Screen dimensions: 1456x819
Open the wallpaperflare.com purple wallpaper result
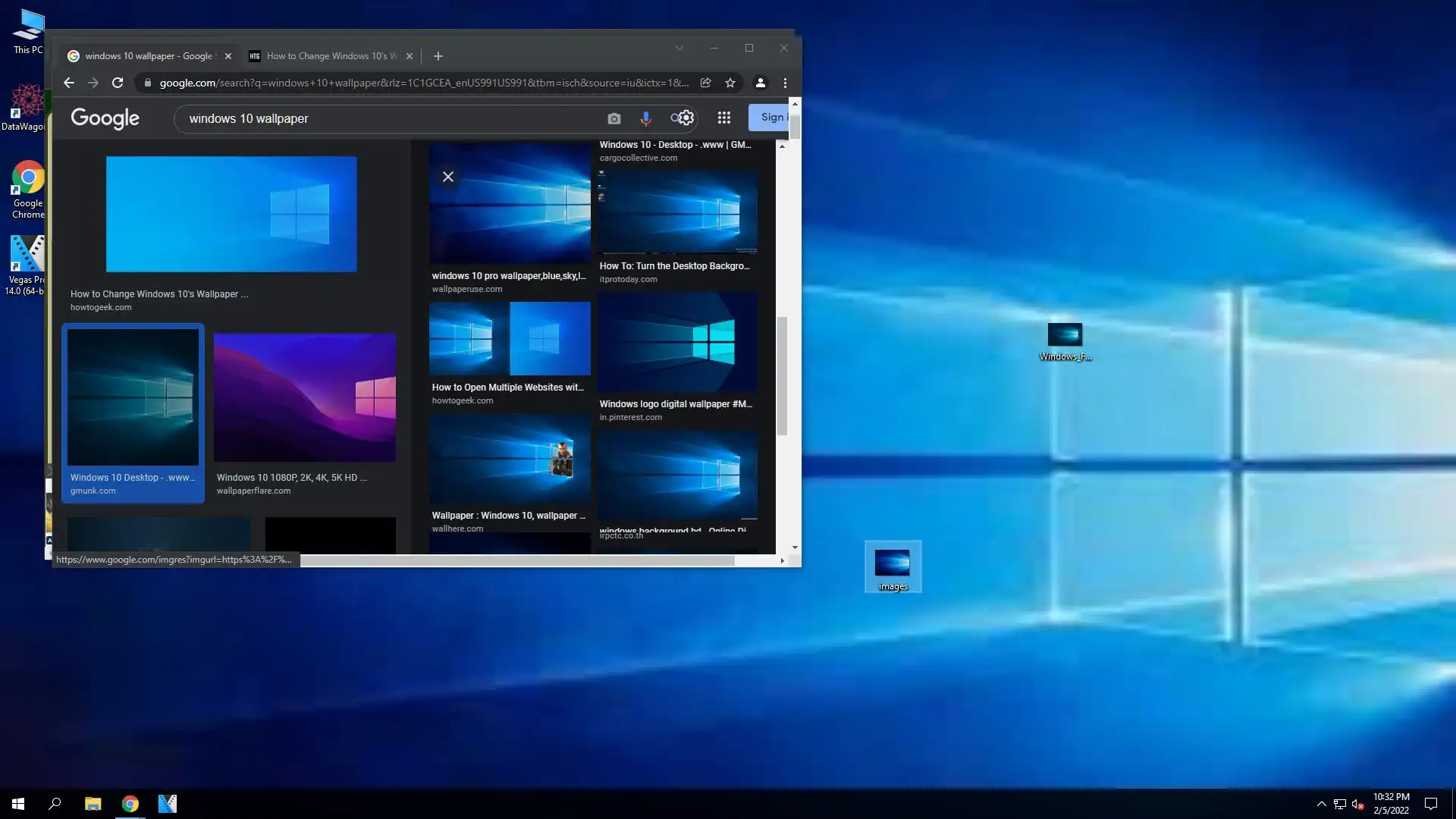click(x=304, y=397)
